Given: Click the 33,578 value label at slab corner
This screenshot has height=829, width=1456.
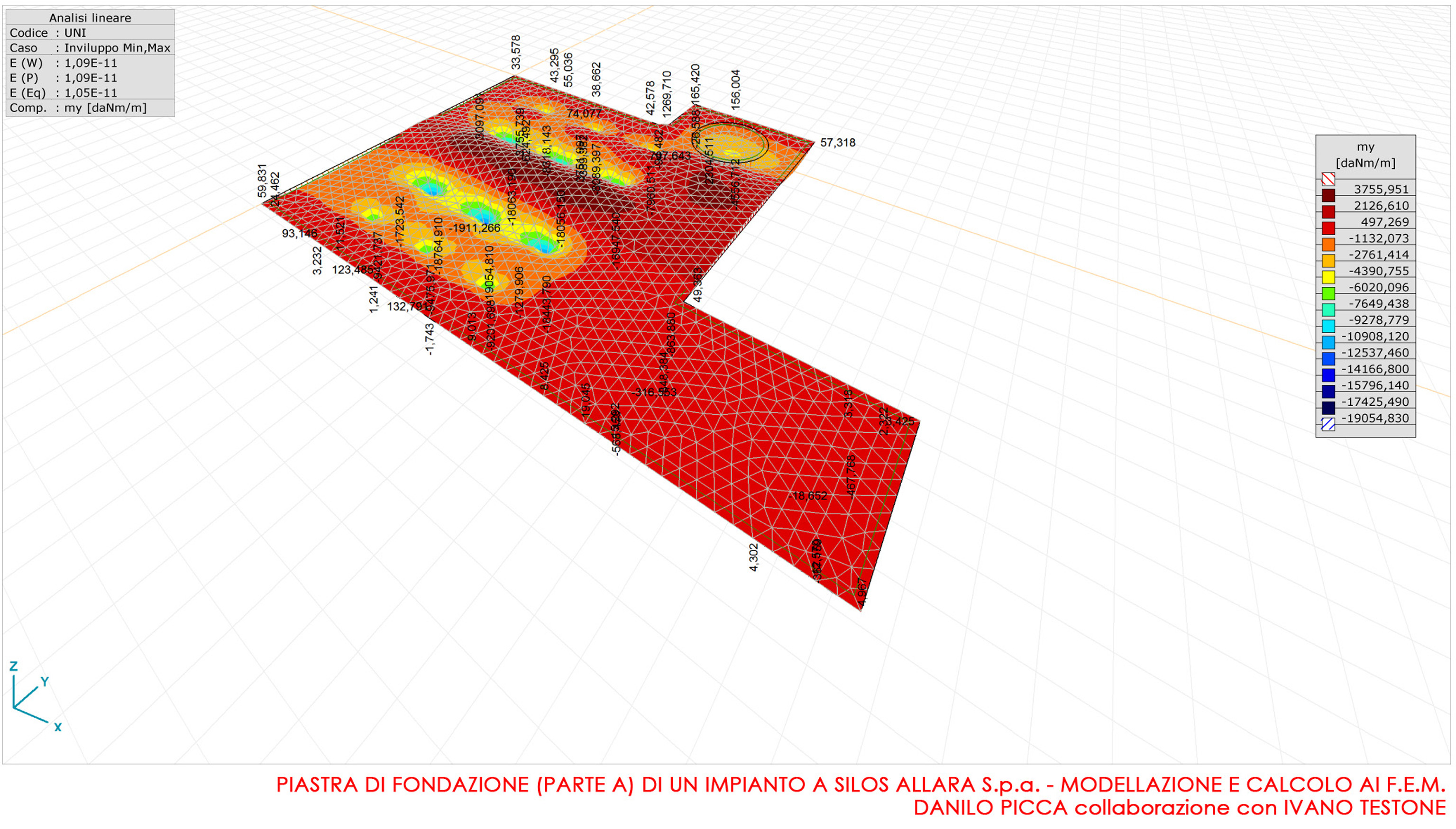Looking at the screenshot, I should [516, 53].
